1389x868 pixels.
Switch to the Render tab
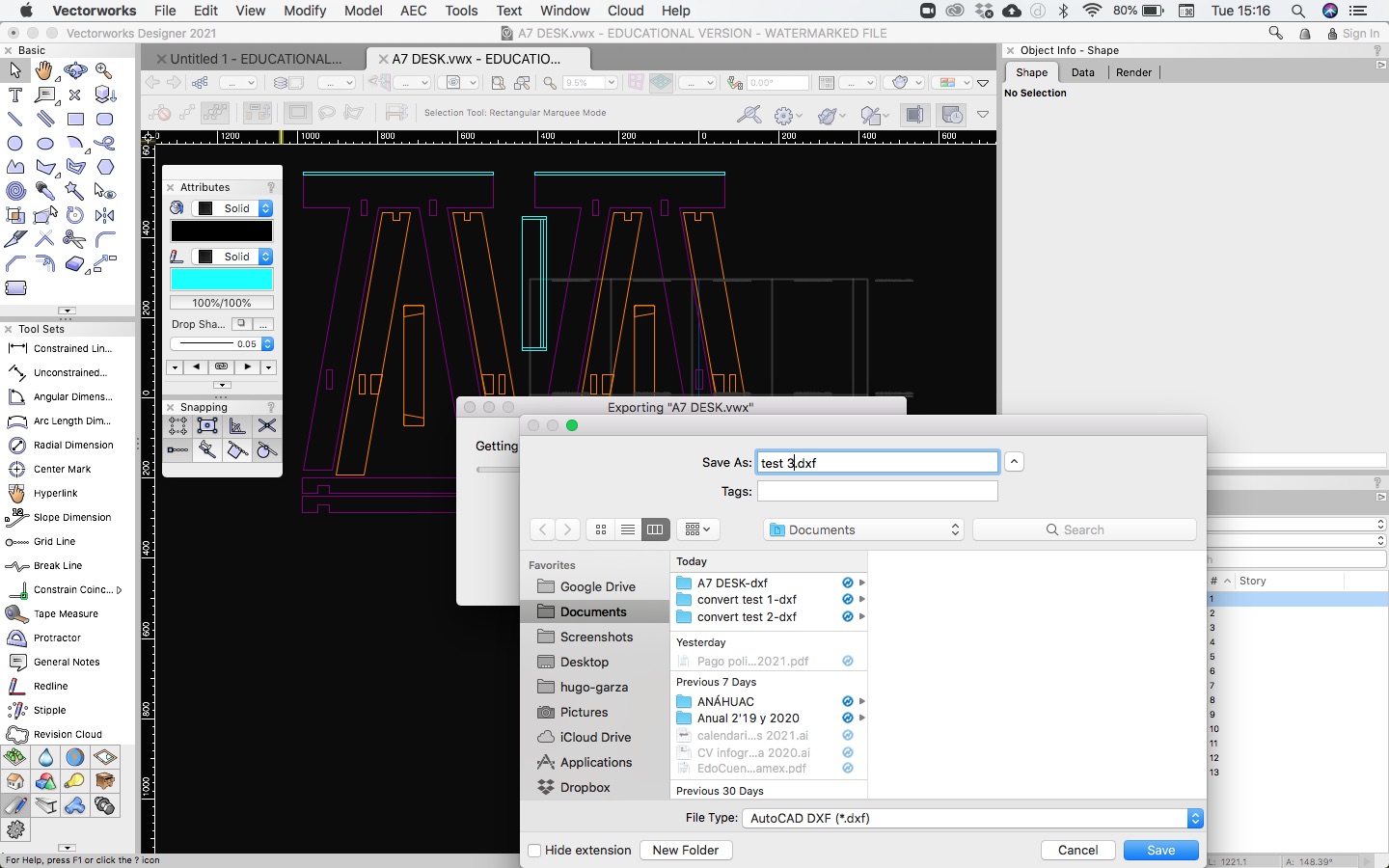[x=1133, y=72]
